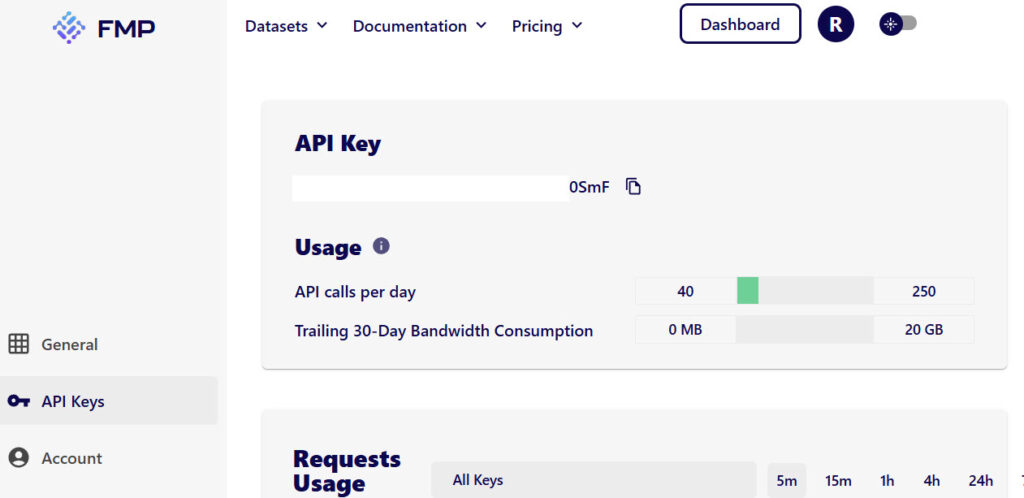Open the user profile avatar R

(x=835, y=25)
